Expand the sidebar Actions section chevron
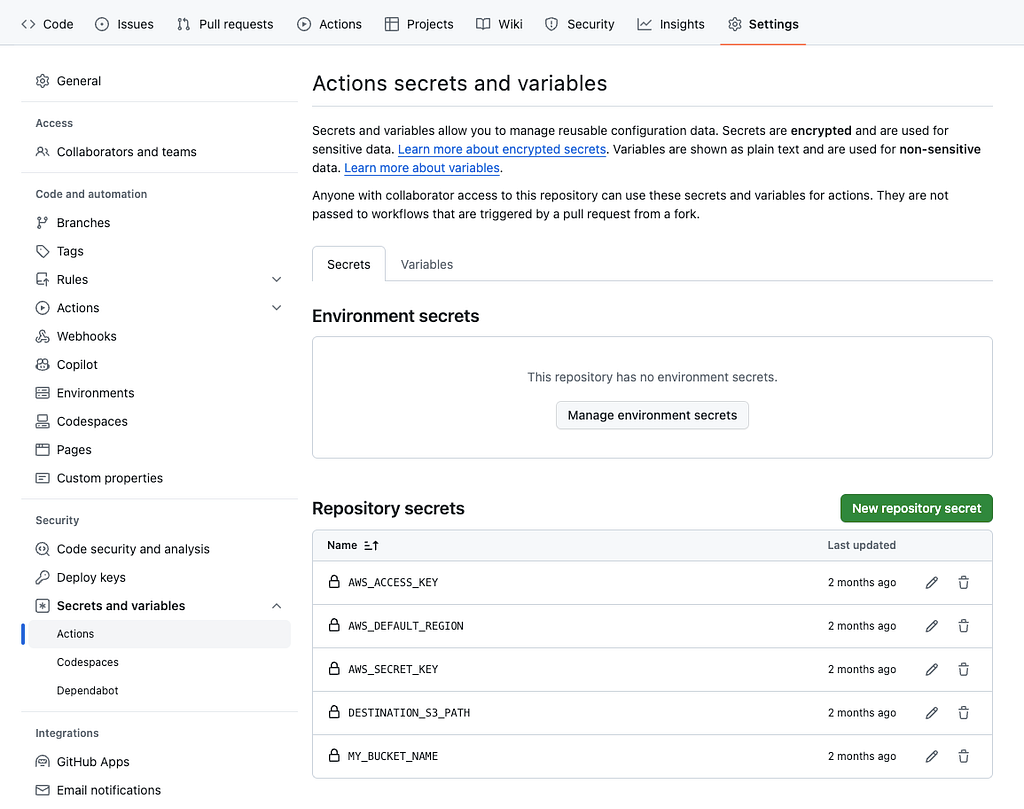Viewport: 1024px width, 809px height. coord(277,308)
